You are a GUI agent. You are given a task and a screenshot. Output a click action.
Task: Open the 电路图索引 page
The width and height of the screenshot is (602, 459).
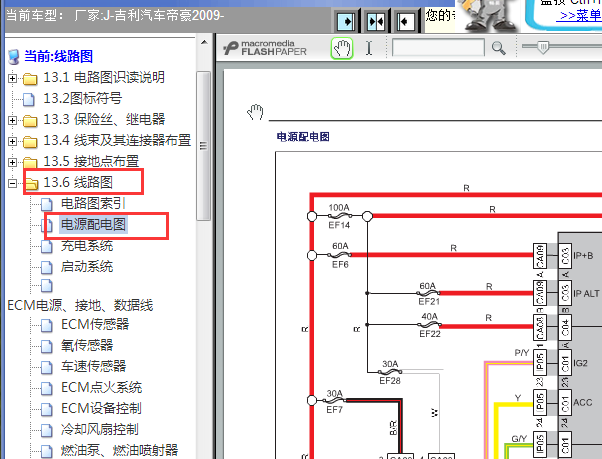pyautogui.click(x=93, y=203)
